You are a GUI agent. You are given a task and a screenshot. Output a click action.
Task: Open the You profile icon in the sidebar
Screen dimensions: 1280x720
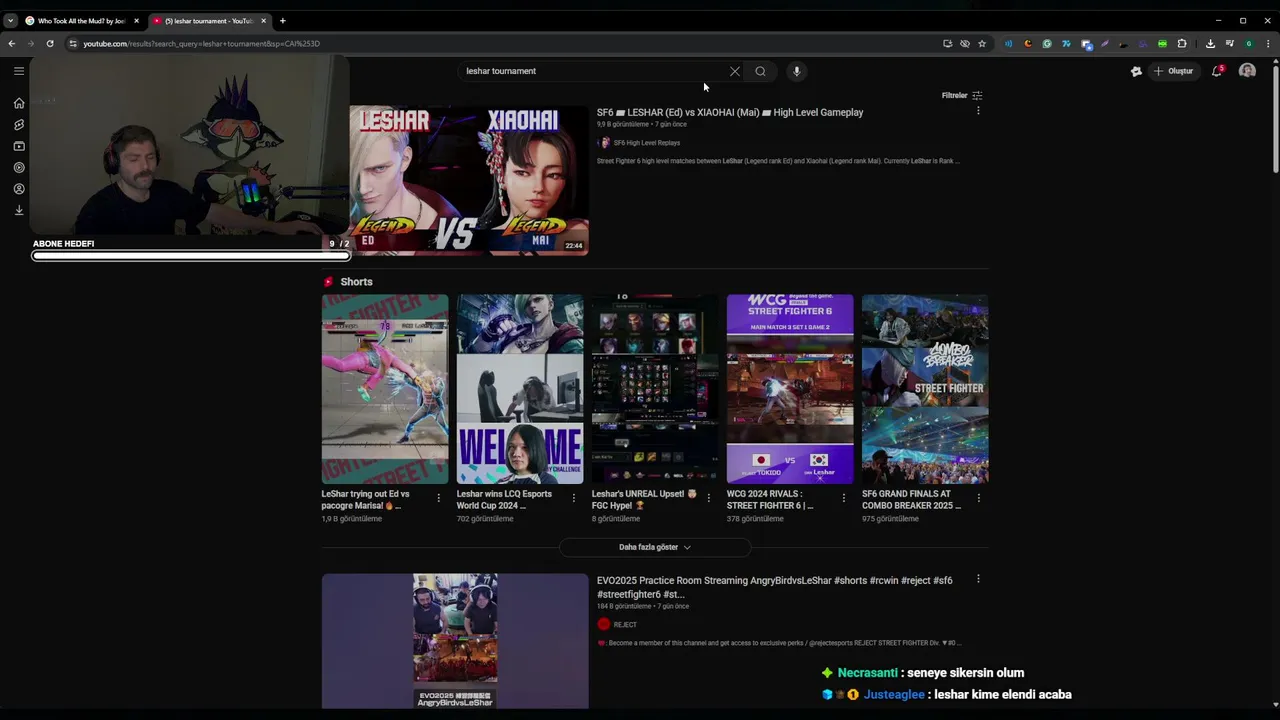pyautogui.click(x=19, y=189)
